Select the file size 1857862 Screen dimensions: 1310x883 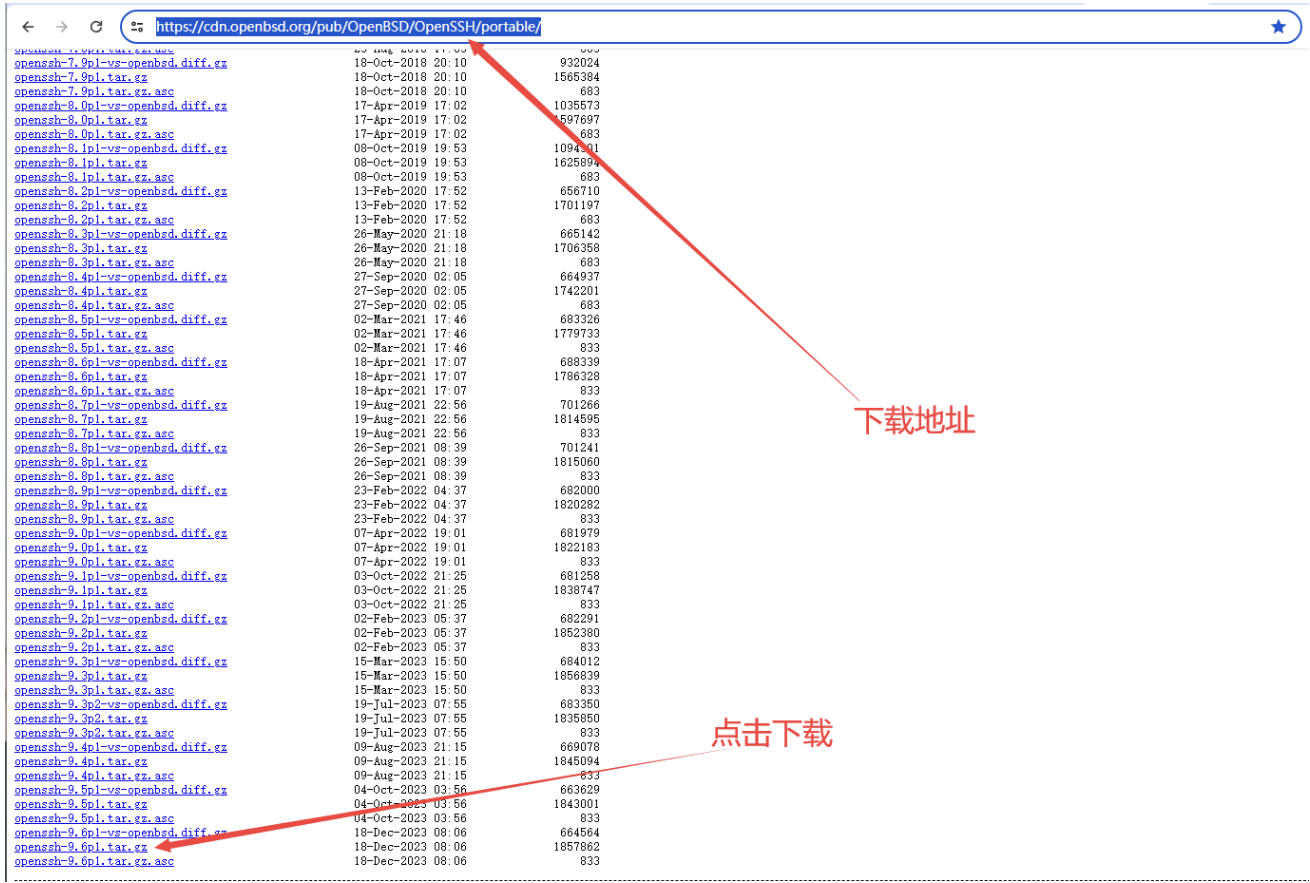tap(577, 847)
